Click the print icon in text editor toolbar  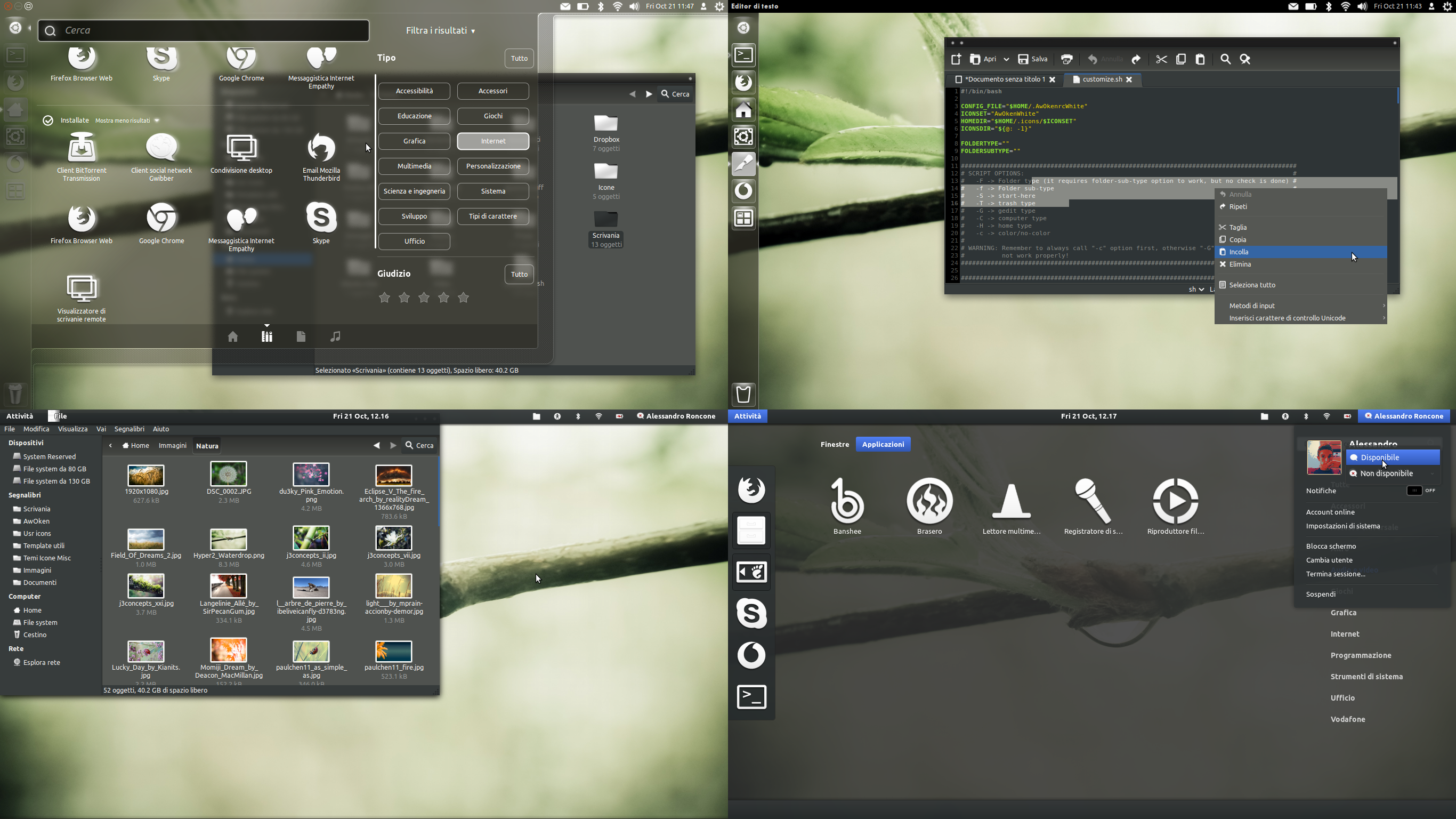[1066, 59]
